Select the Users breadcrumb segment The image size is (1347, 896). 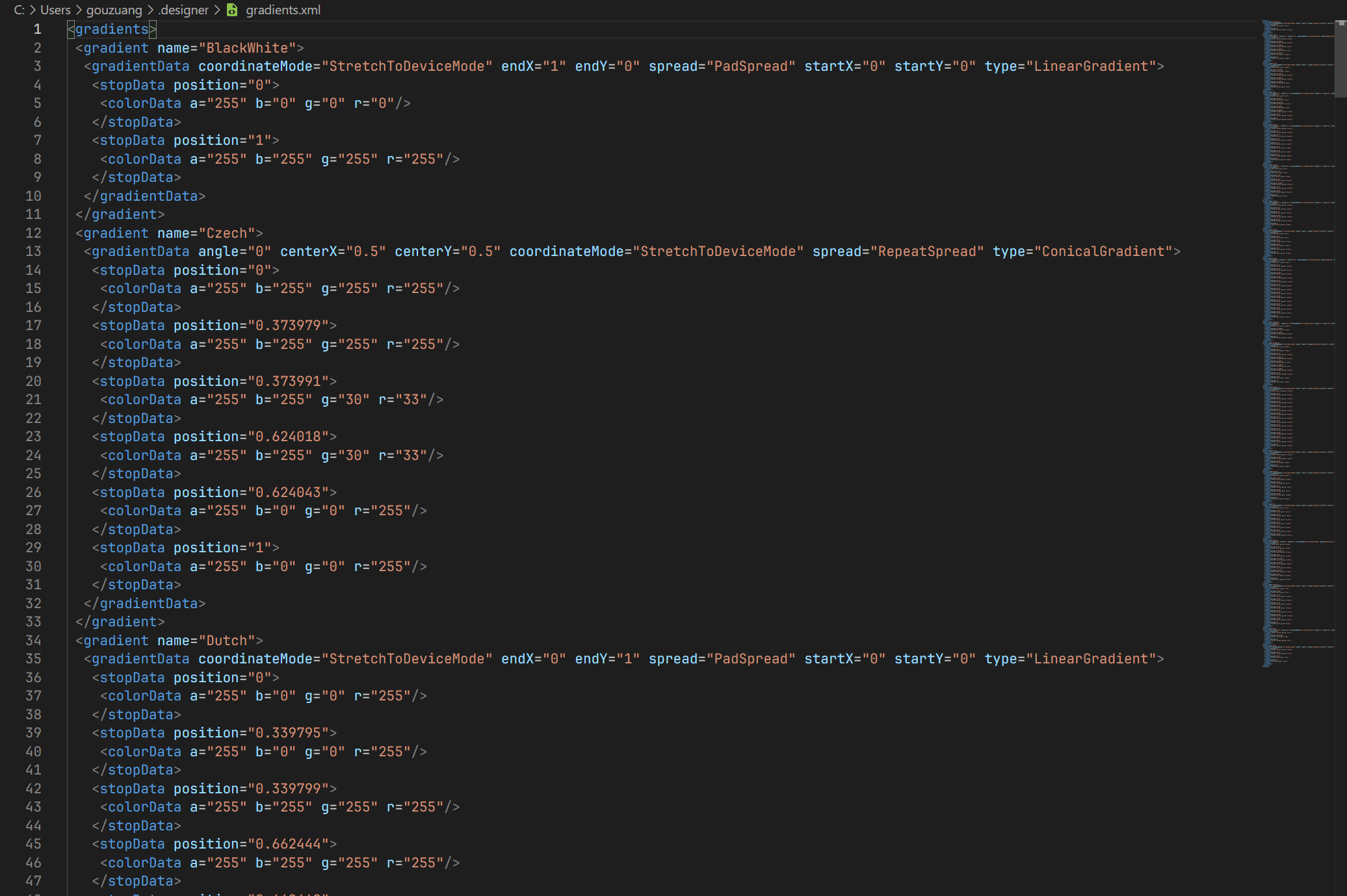pos(55,10)
